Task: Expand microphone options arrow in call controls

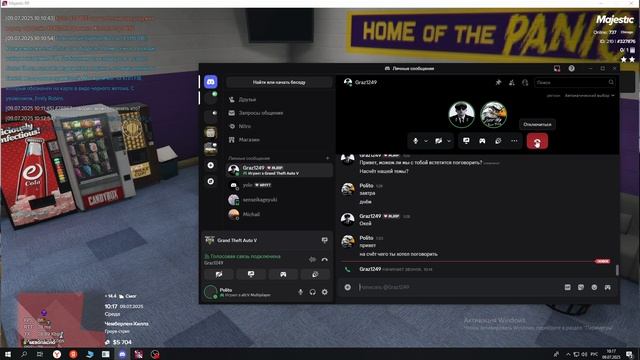Action: (x=426, y=141)
